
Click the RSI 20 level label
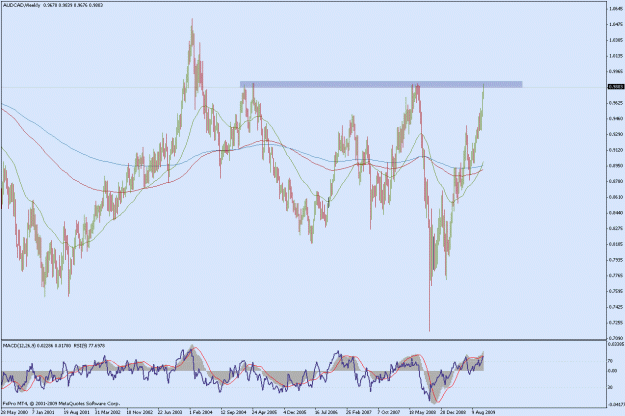pyautogui.click(x=610, y=387)
